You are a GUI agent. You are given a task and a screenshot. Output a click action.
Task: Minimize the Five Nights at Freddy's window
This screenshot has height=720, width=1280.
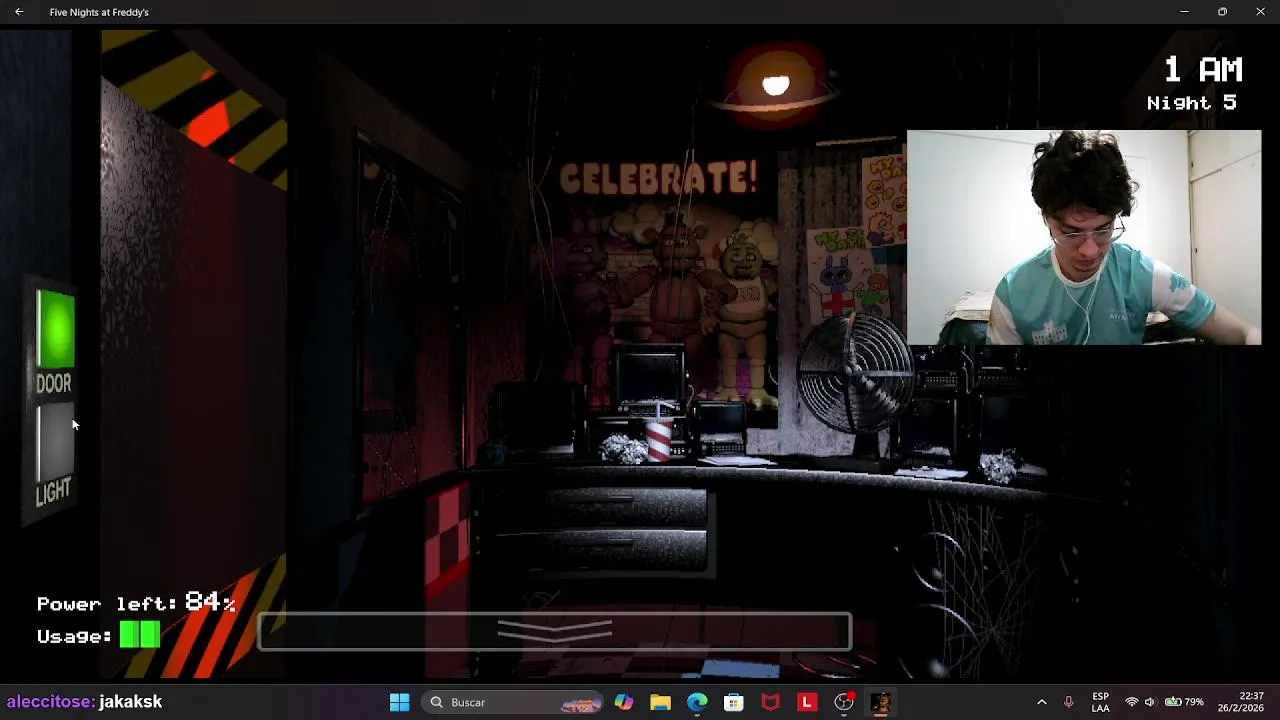pyautogui.click(x=1184, y=12)
